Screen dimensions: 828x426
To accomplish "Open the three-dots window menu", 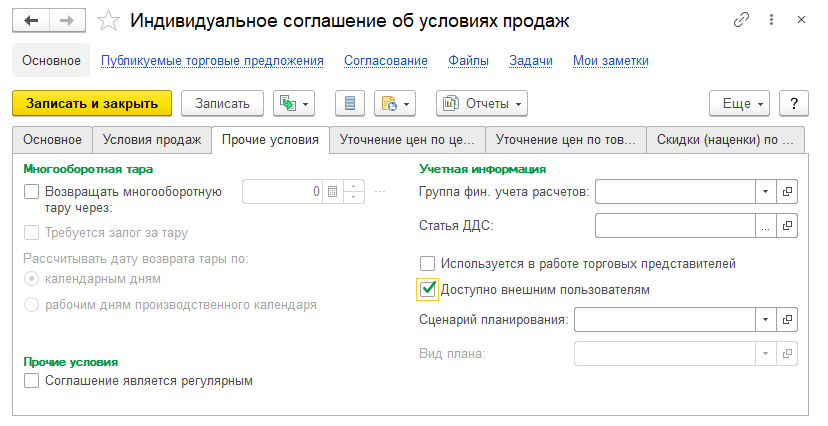I will (x=772, y=20).
